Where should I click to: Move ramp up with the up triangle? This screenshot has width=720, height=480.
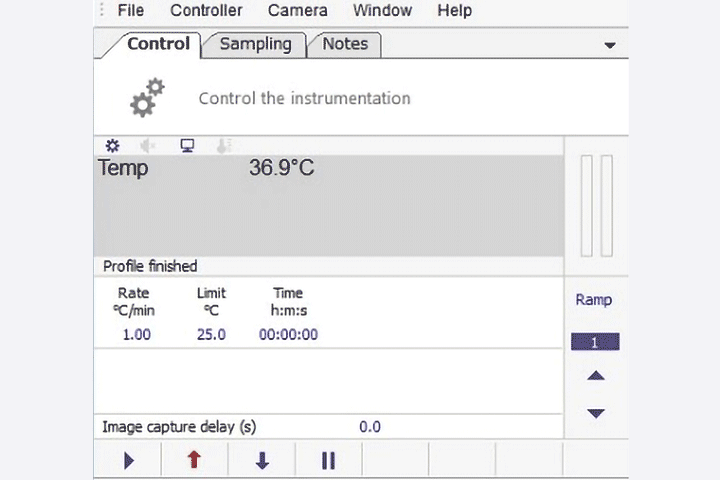[596, 376]
